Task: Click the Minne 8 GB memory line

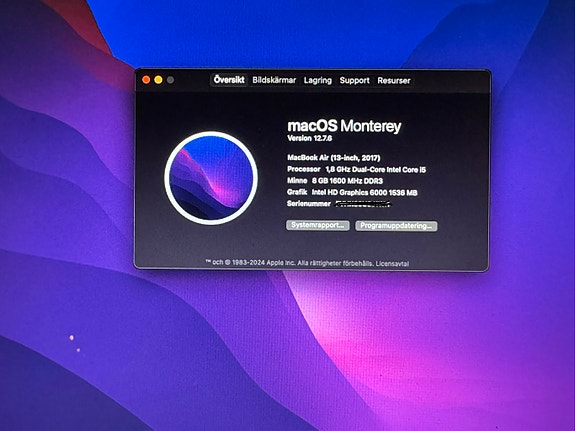Action: [335, 181]
